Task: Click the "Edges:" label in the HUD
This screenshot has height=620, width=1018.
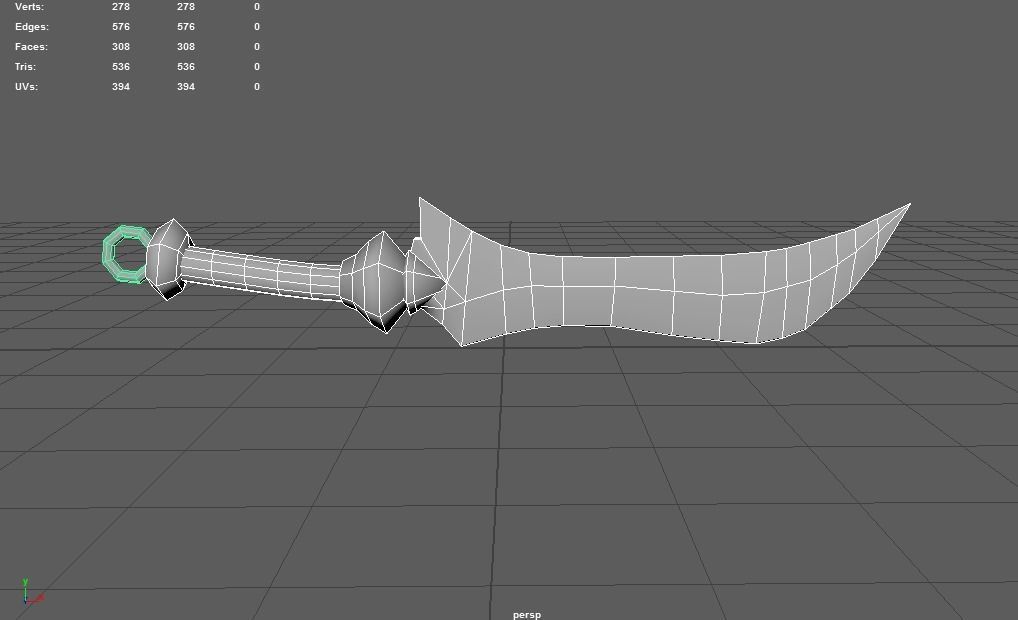Action: tap(31, 27)
